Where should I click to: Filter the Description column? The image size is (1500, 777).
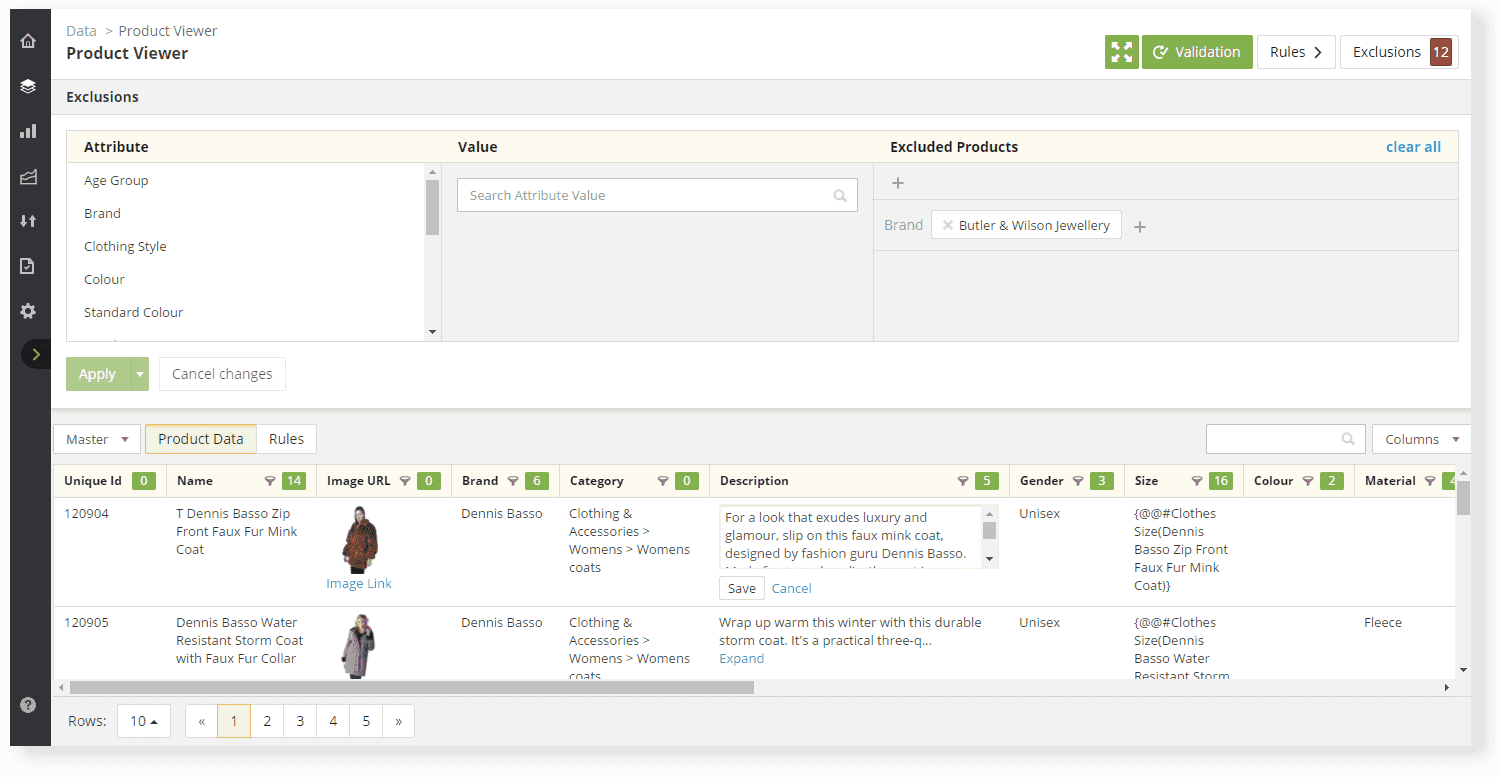[963, 481]
